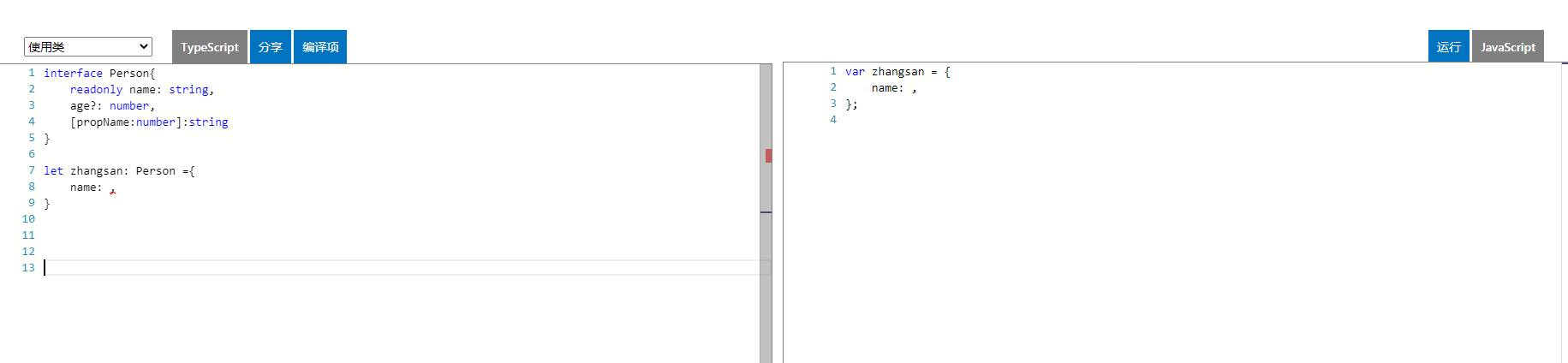Click the red error squiggle after name:
The width and height of the screenshot is (1568, 363).
coord(112,192)
